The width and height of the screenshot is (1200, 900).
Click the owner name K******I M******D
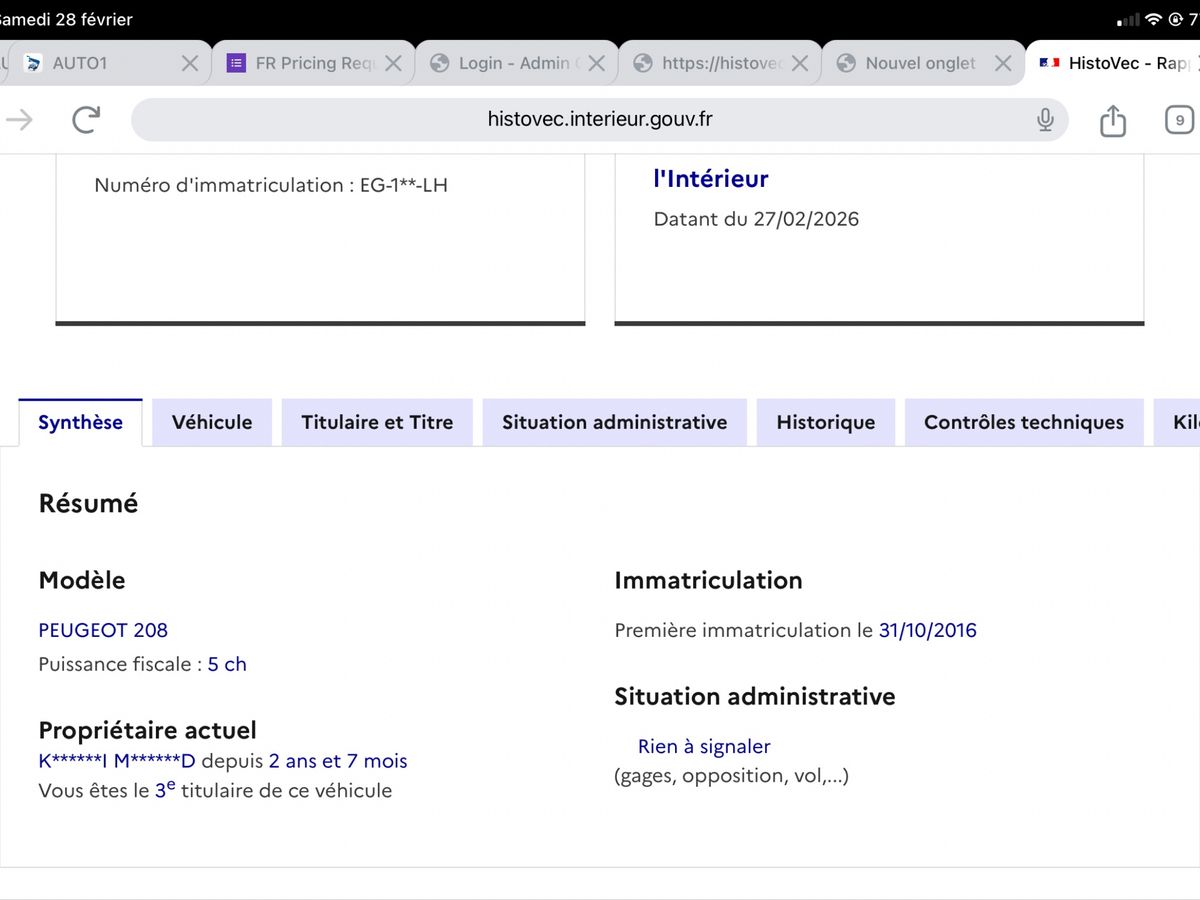(117, 761)
